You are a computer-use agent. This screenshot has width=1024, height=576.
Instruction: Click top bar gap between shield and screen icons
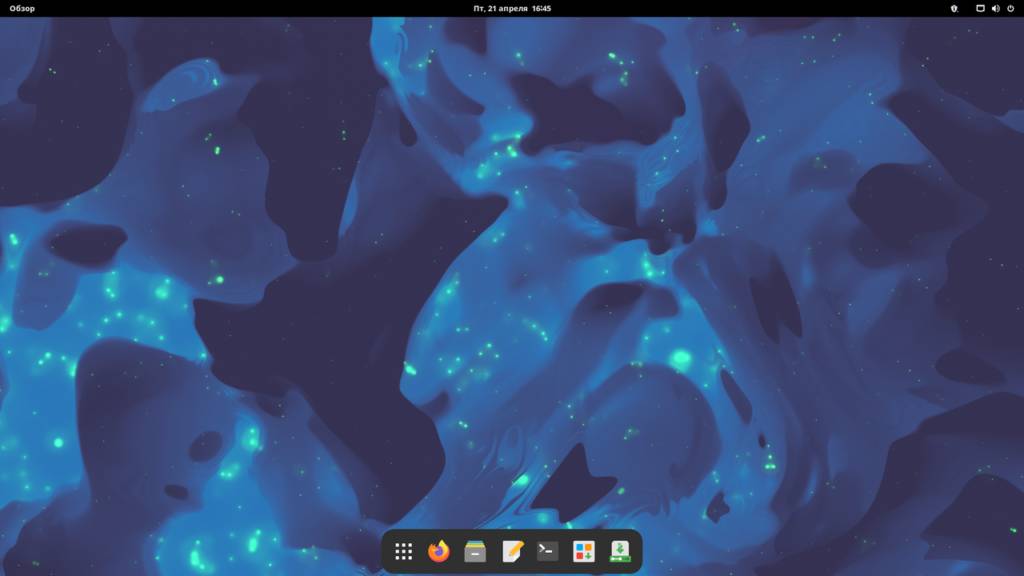tap(967, 8)
